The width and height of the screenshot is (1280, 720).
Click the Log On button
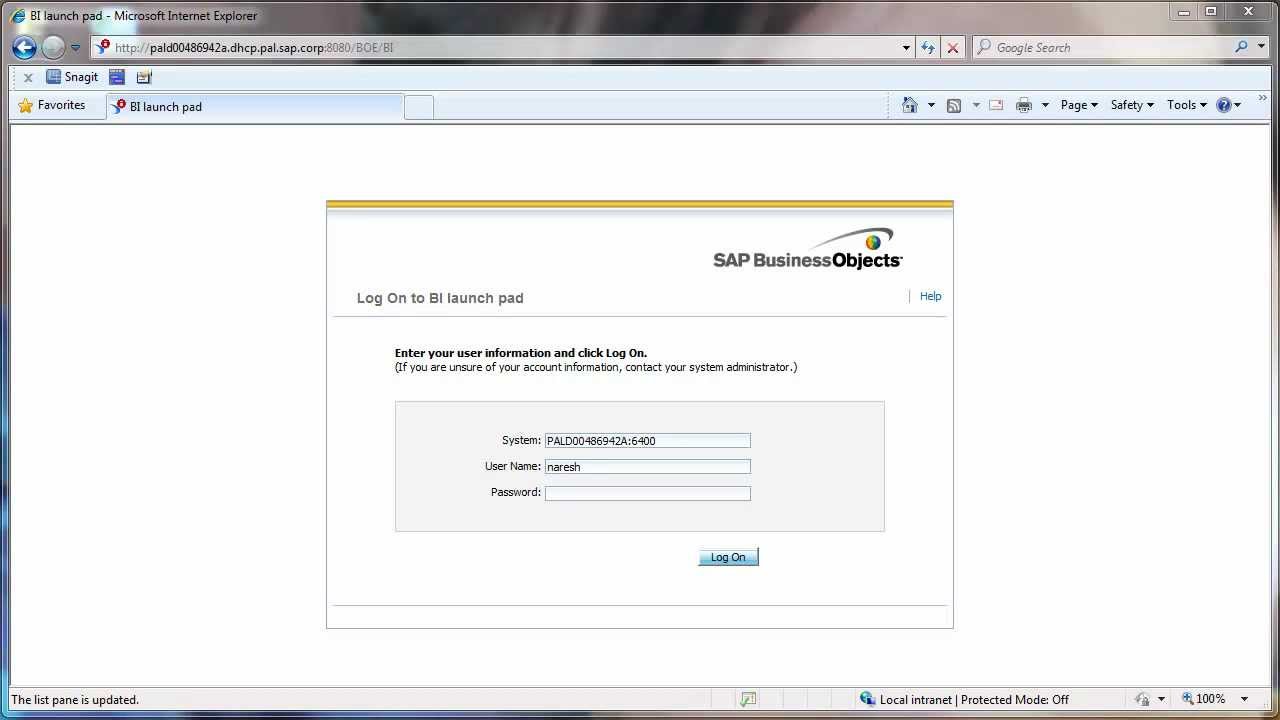728,557
